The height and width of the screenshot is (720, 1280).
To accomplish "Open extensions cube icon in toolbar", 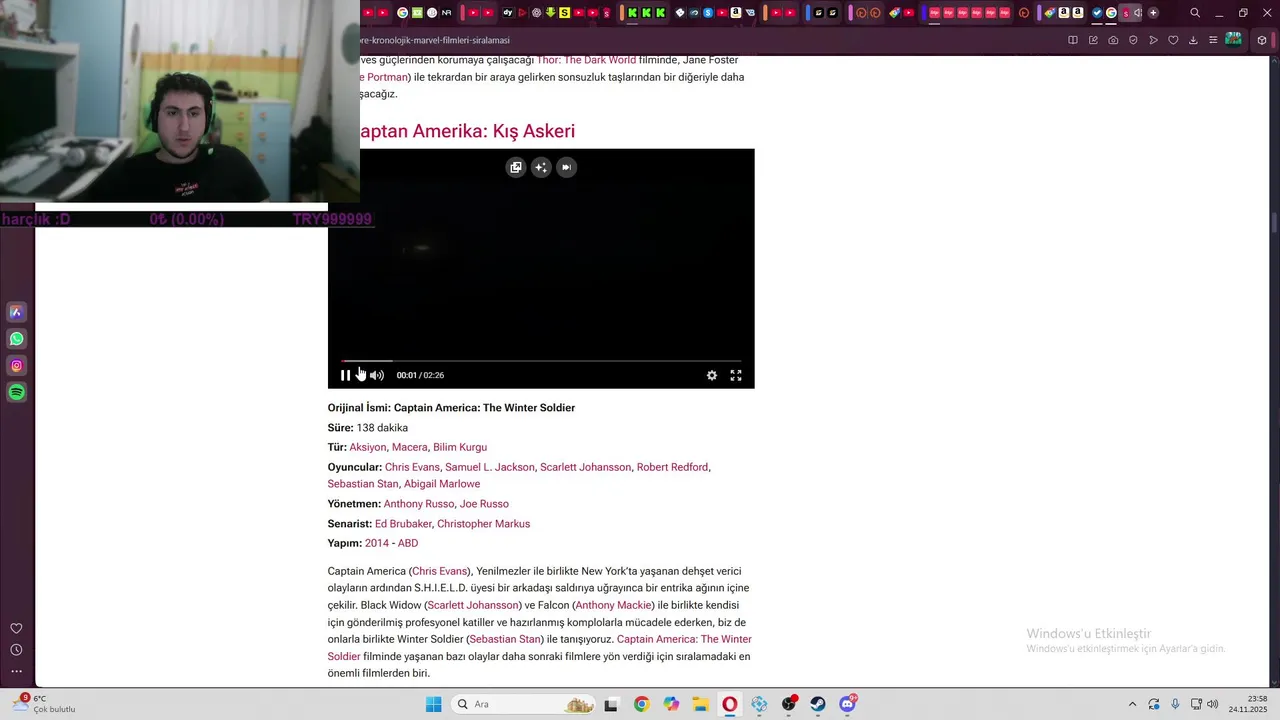I will pyautogui.click(x=1262, y=40).
